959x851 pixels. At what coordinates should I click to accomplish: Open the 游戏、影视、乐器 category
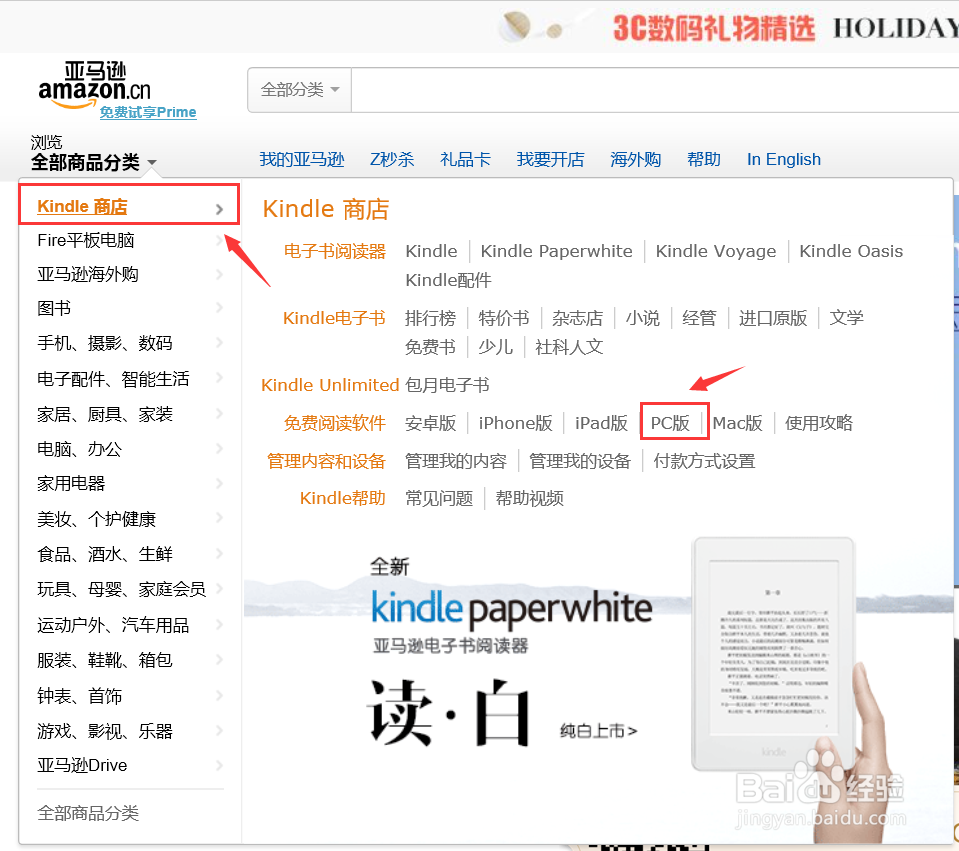click(105, 731)
